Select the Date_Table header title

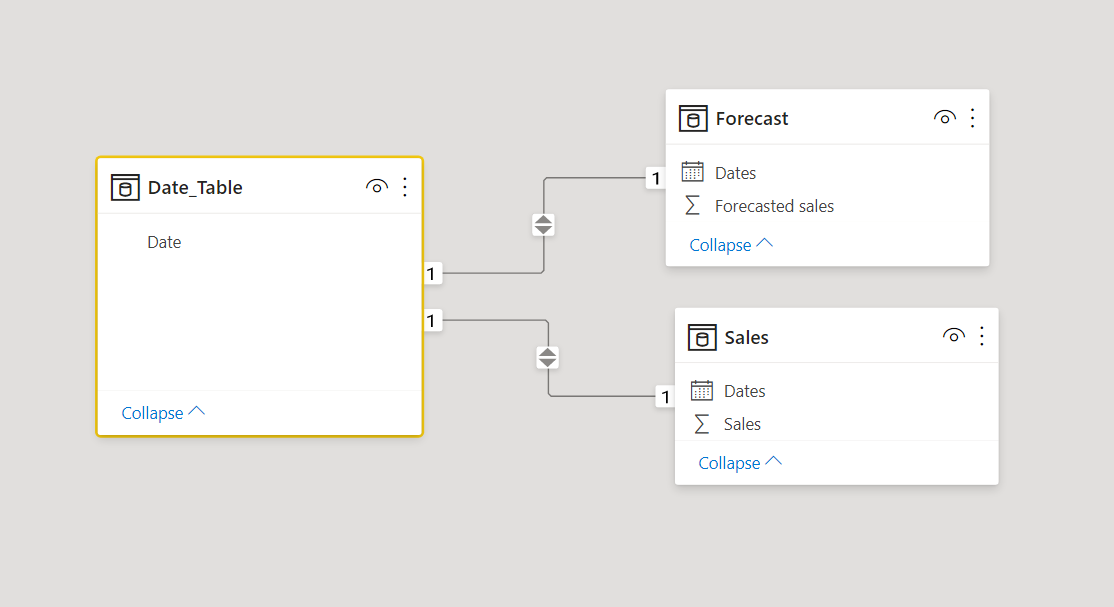pos(195,188)
